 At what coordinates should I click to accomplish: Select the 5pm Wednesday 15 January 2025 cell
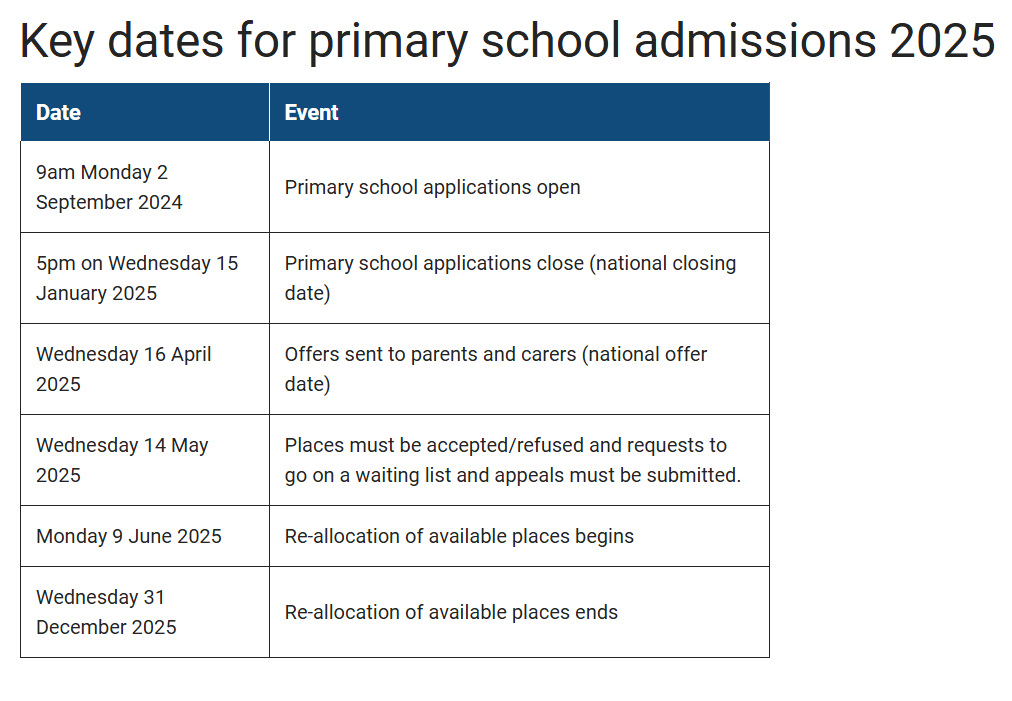137,278
